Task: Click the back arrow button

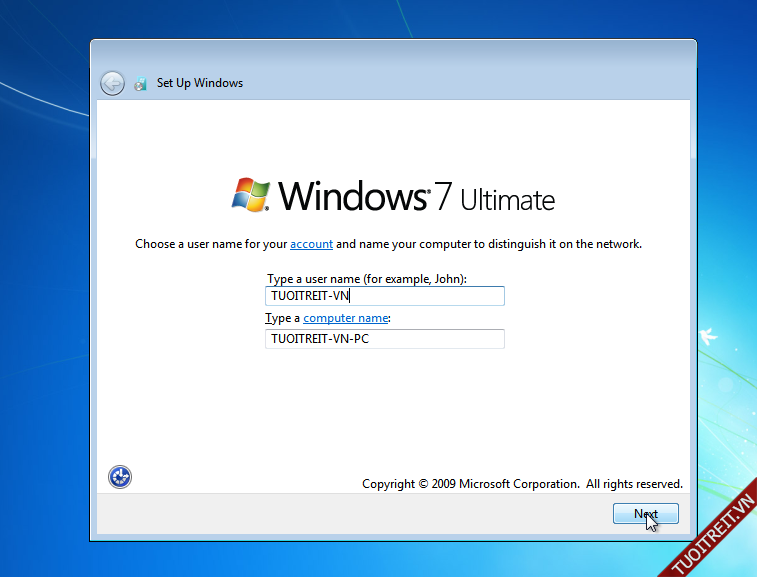Action: pos(112,84)
